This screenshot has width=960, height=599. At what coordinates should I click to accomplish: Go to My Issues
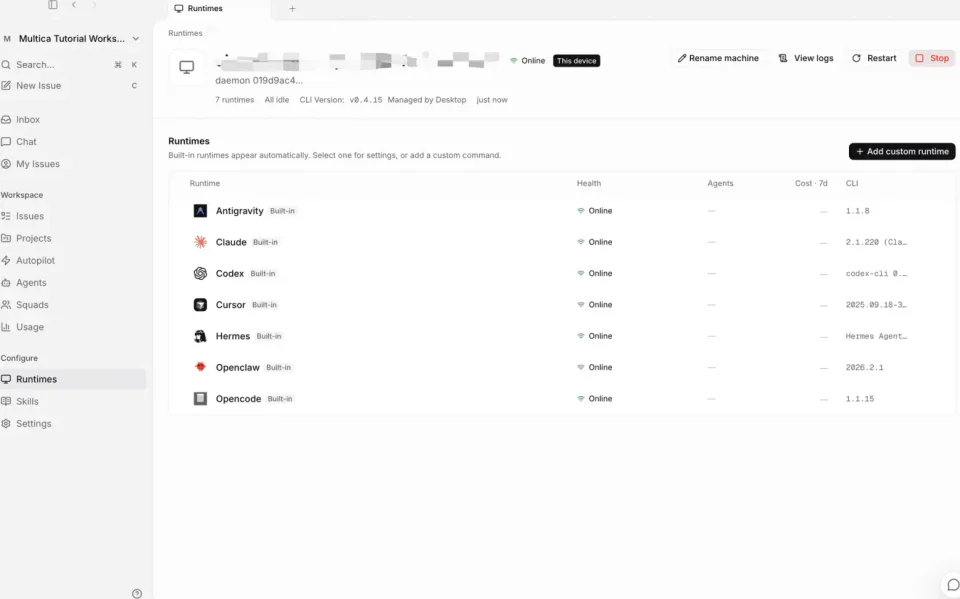73,164
